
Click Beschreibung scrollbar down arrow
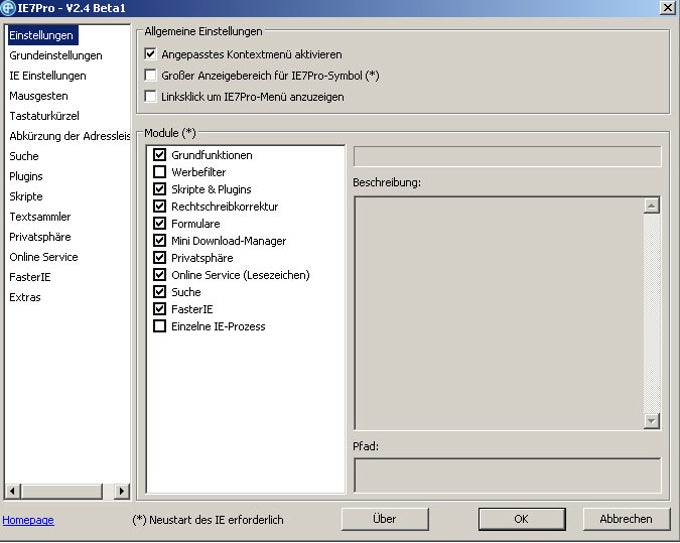coord(651,421)
